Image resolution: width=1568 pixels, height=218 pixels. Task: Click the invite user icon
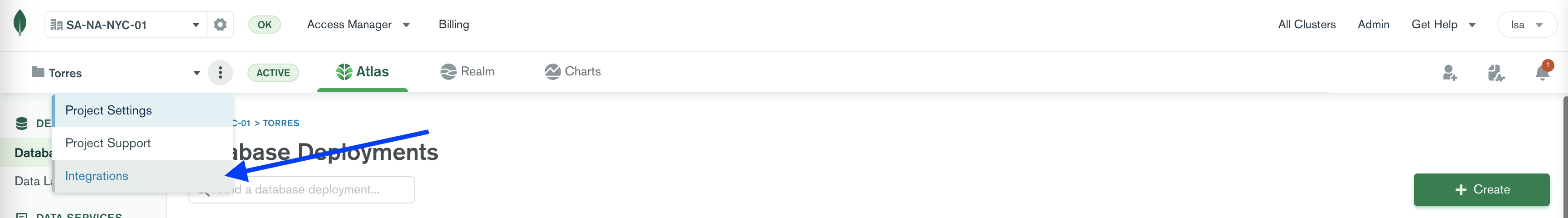pos(1450,73)
